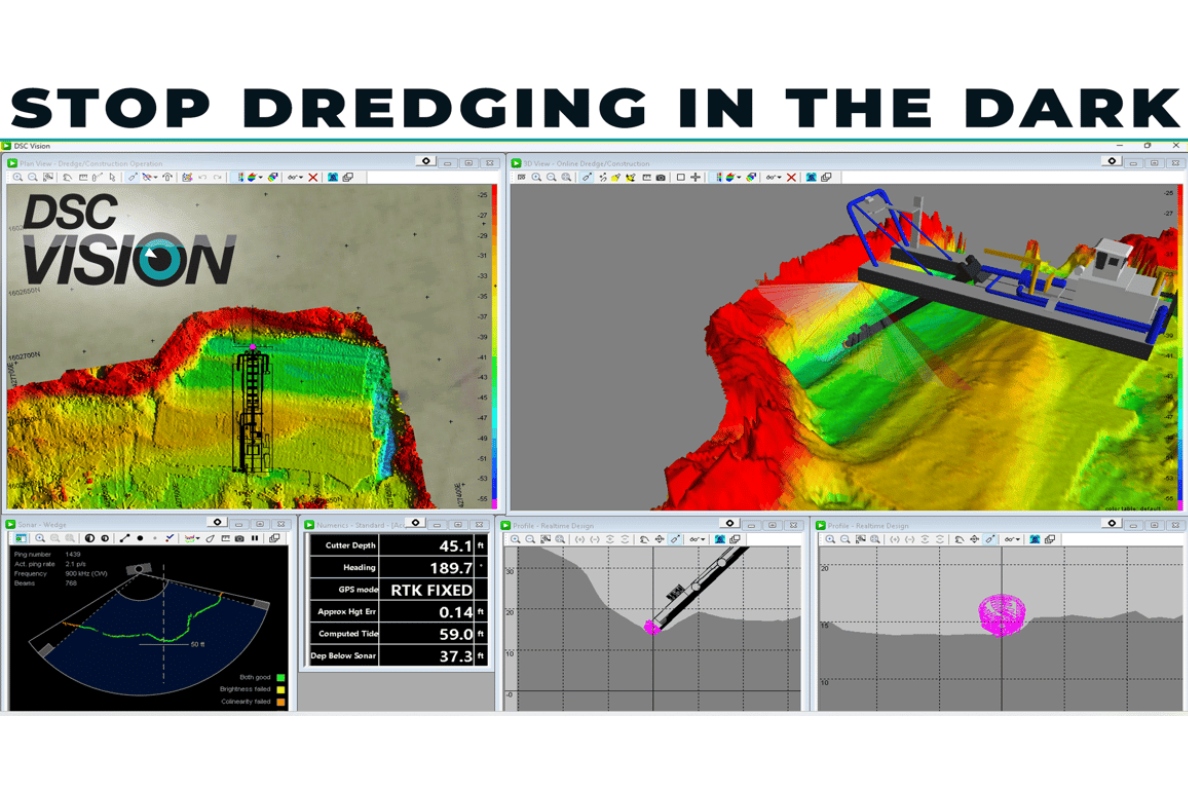Click the cascade windows icon in Plan View
The image size is (1188, 800).
[348, 177]
